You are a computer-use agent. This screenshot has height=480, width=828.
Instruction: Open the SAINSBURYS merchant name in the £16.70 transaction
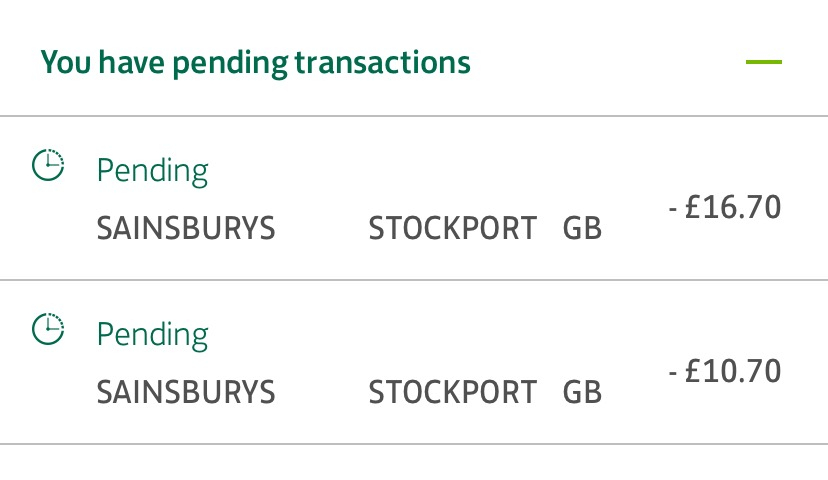click(x=186, y=228)
